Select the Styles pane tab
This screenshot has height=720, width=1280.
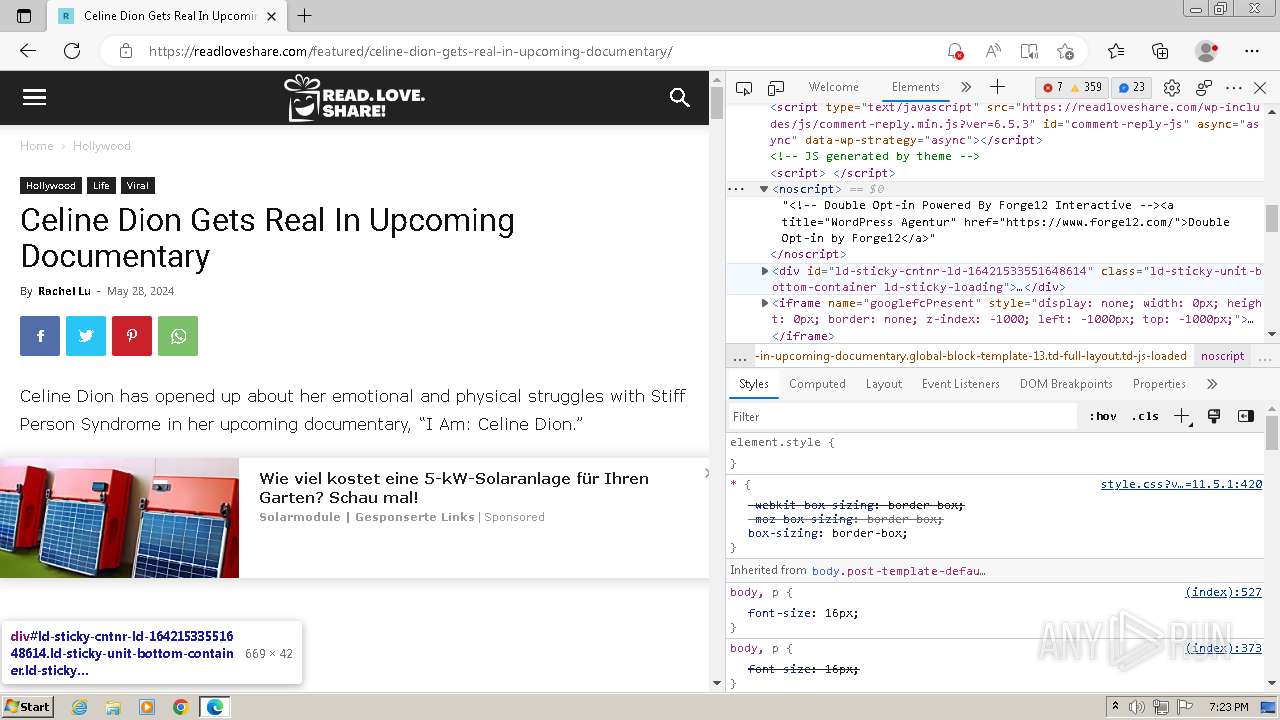[x=753, y=384]
